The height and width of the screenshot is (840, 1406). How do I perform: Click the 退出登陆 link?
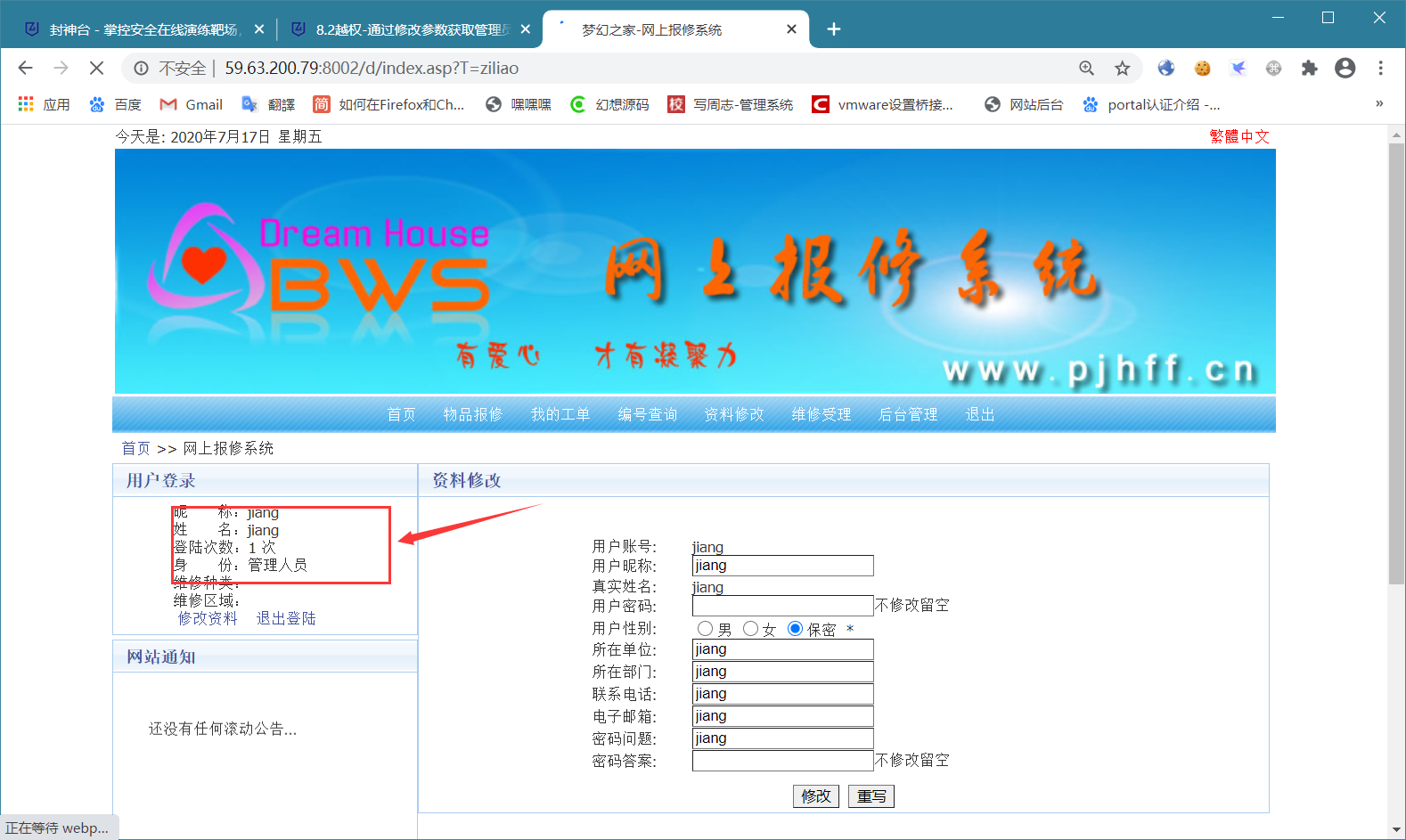tap(286, 618)
